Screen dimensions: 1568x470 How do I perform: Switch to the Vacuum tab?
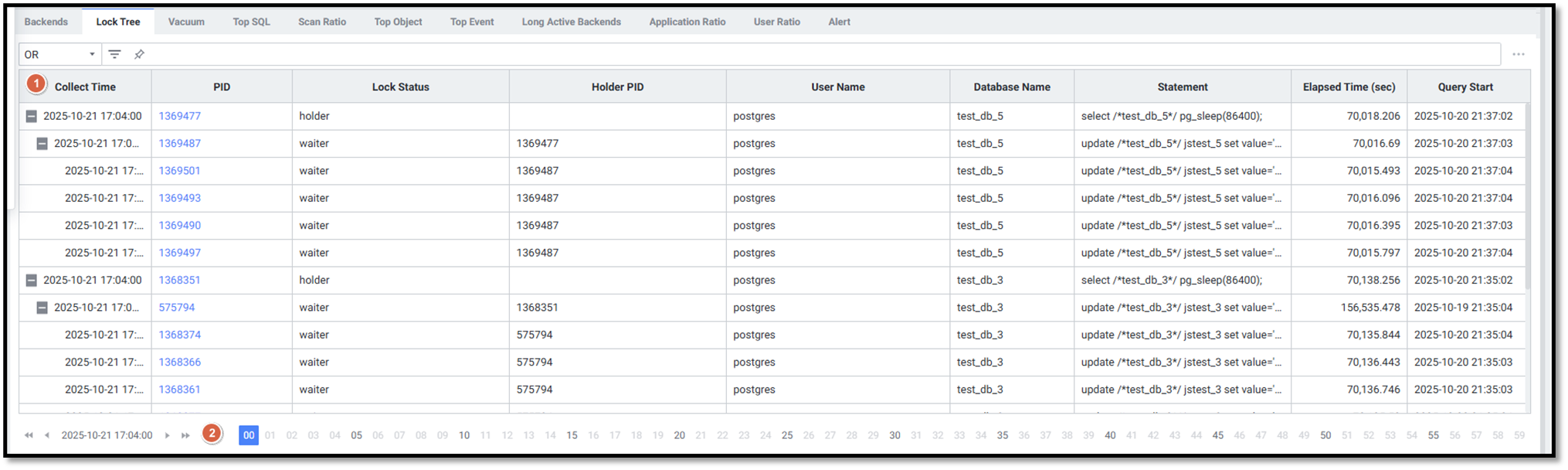pos(186,22)
